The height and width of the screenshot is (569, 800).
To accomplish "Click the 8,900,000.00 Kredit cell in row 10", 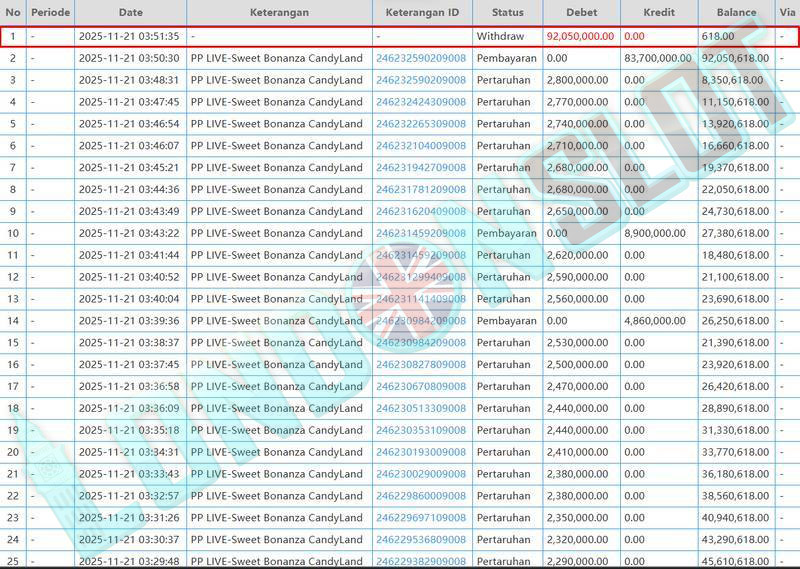I will click(x=658, y=233).
